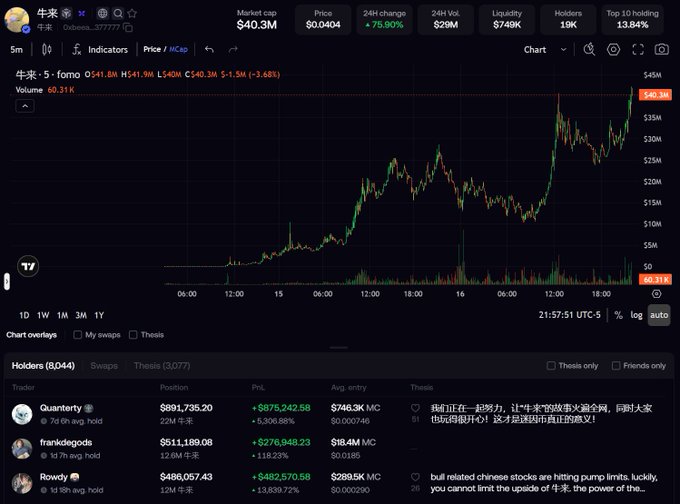Open frankdegods trader profile

click(66, 442)
